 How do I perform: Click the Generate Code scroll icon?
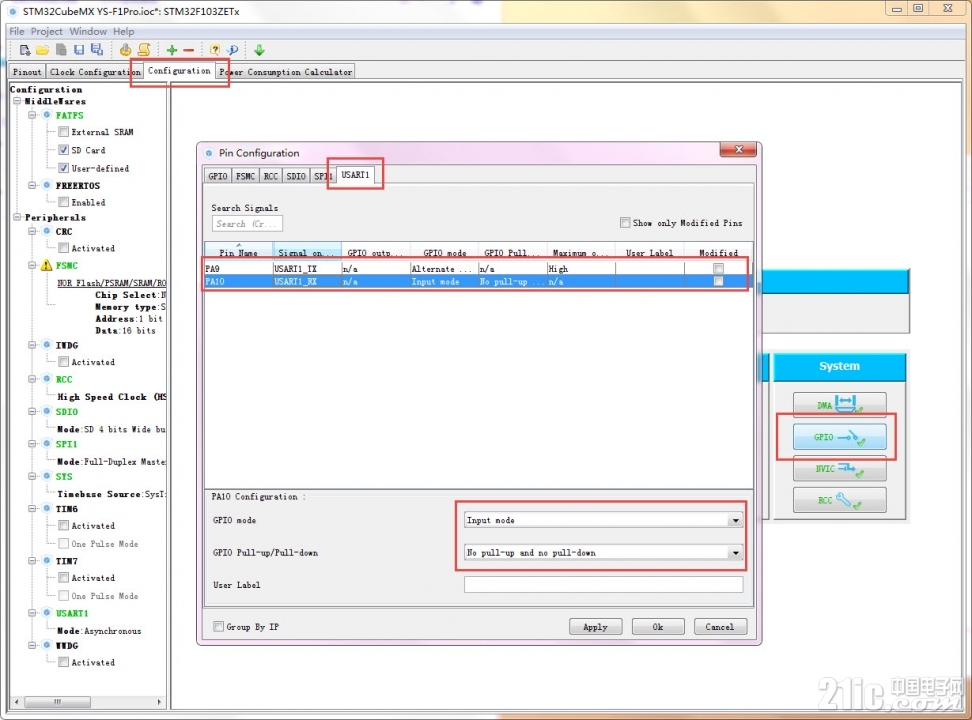[x=144, y=50]
